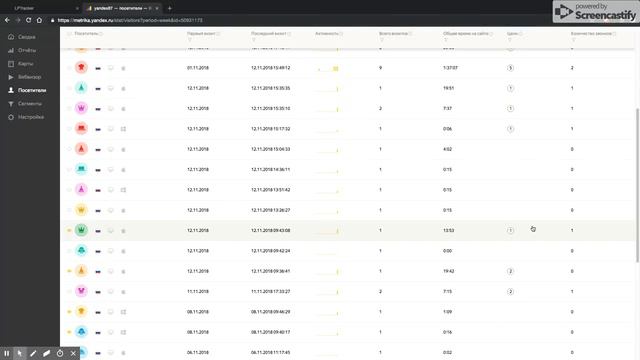This screenshot has height=360, width=640.
Task: Click the browser forward arrow
Action: [18, 20]
